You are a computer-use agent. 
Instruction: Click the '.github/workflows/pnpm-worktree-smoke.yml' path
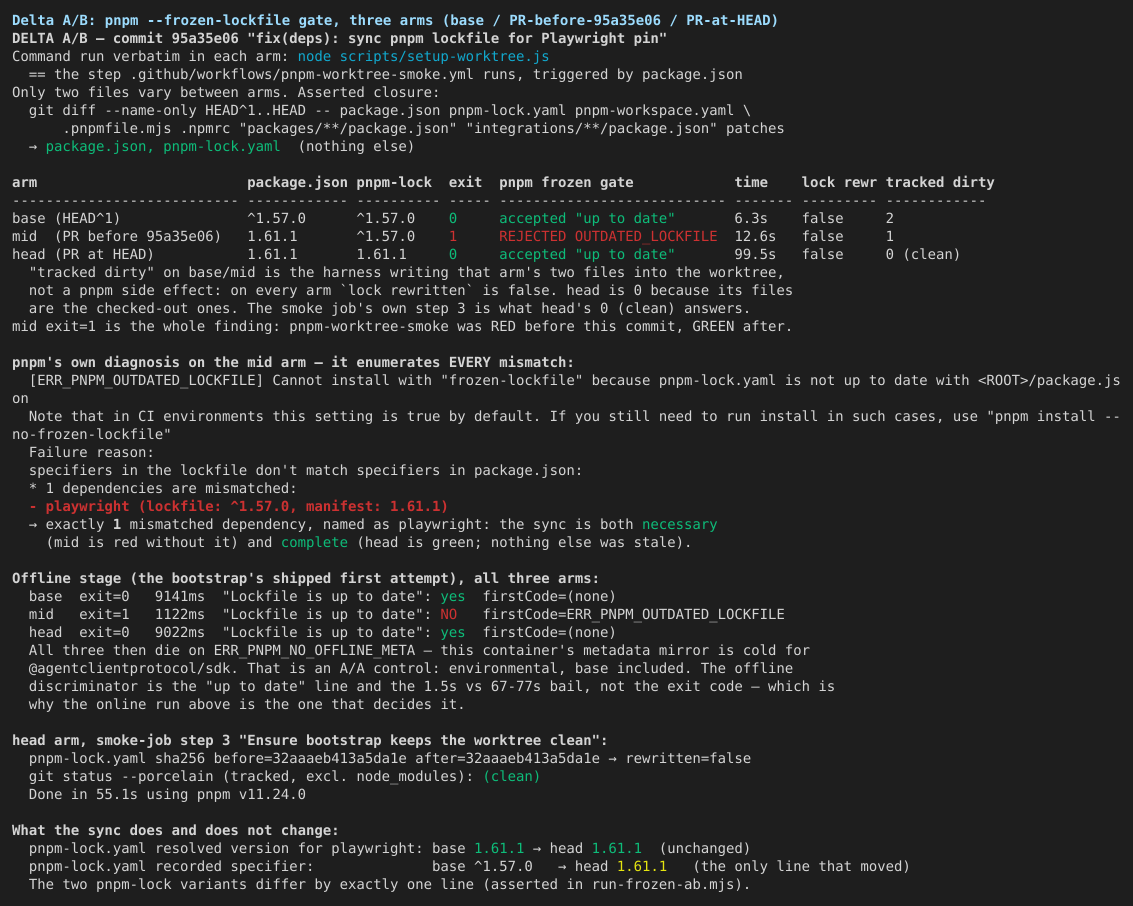tap(302, 74)
